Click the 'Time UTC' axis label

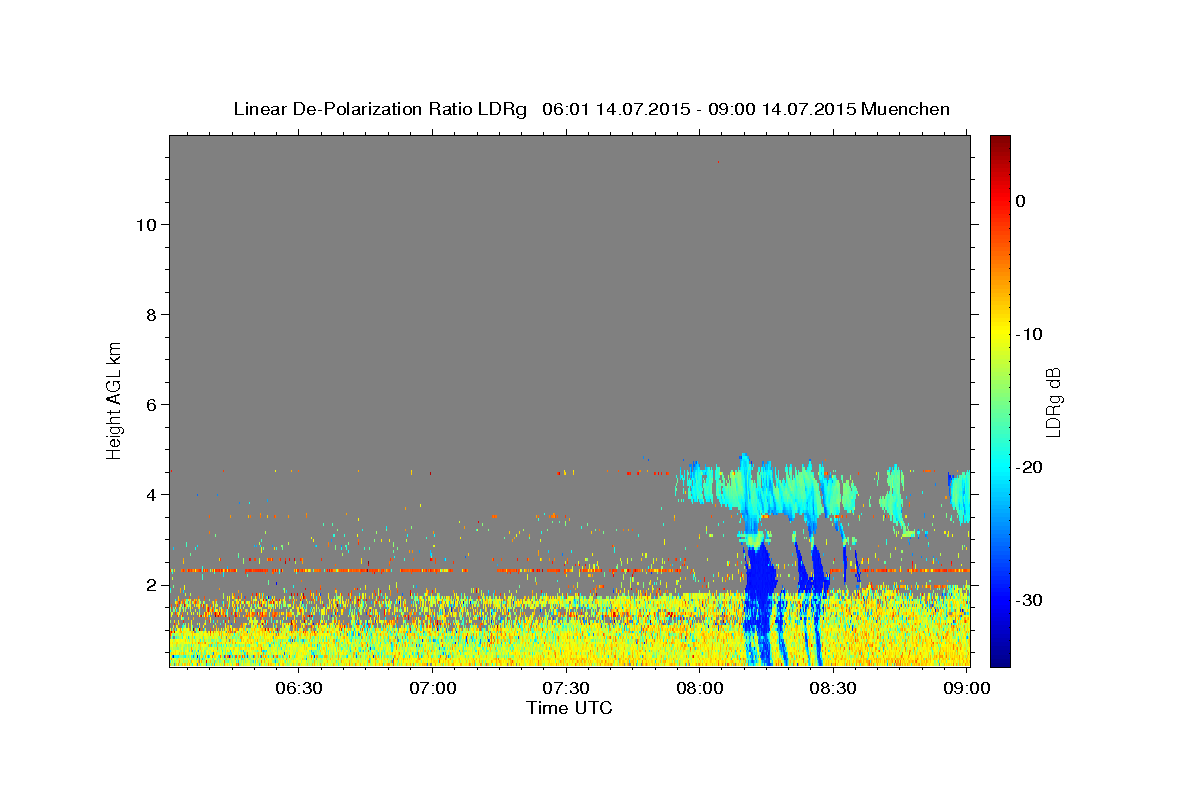tap(569, 708)
